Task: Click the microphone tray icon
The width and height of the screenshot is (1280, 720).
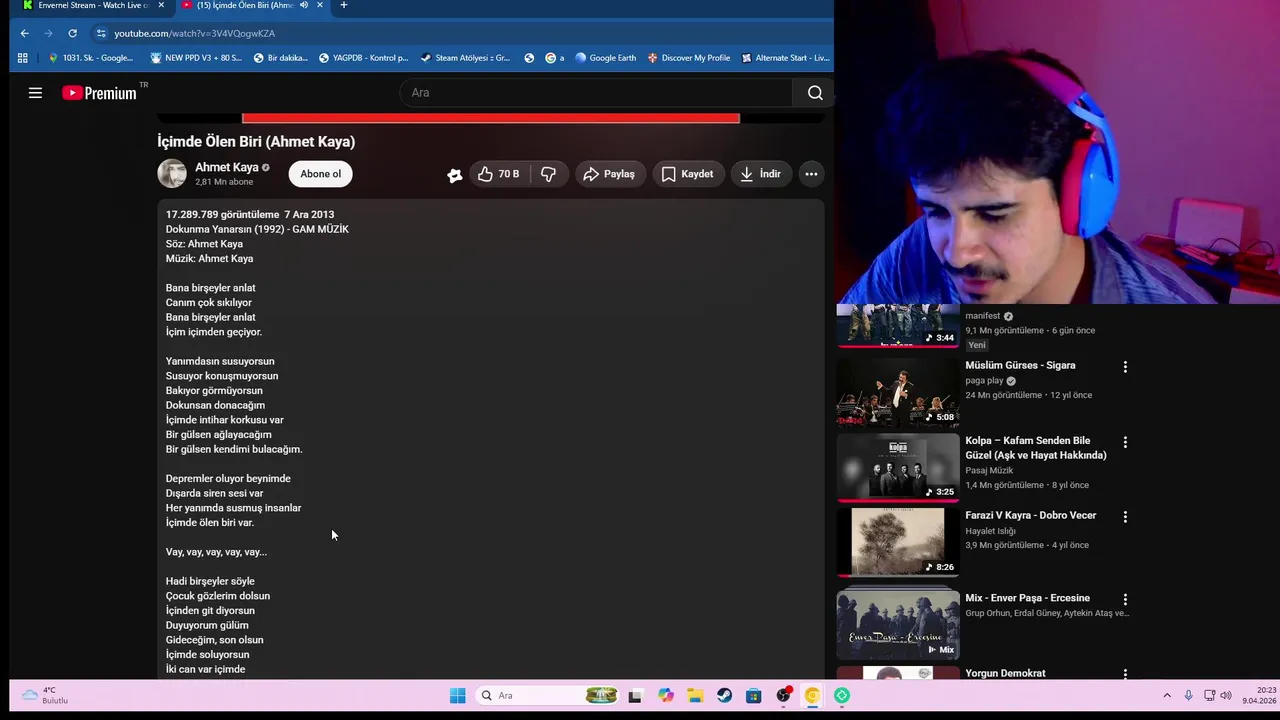Action: tap(1188, 696)
